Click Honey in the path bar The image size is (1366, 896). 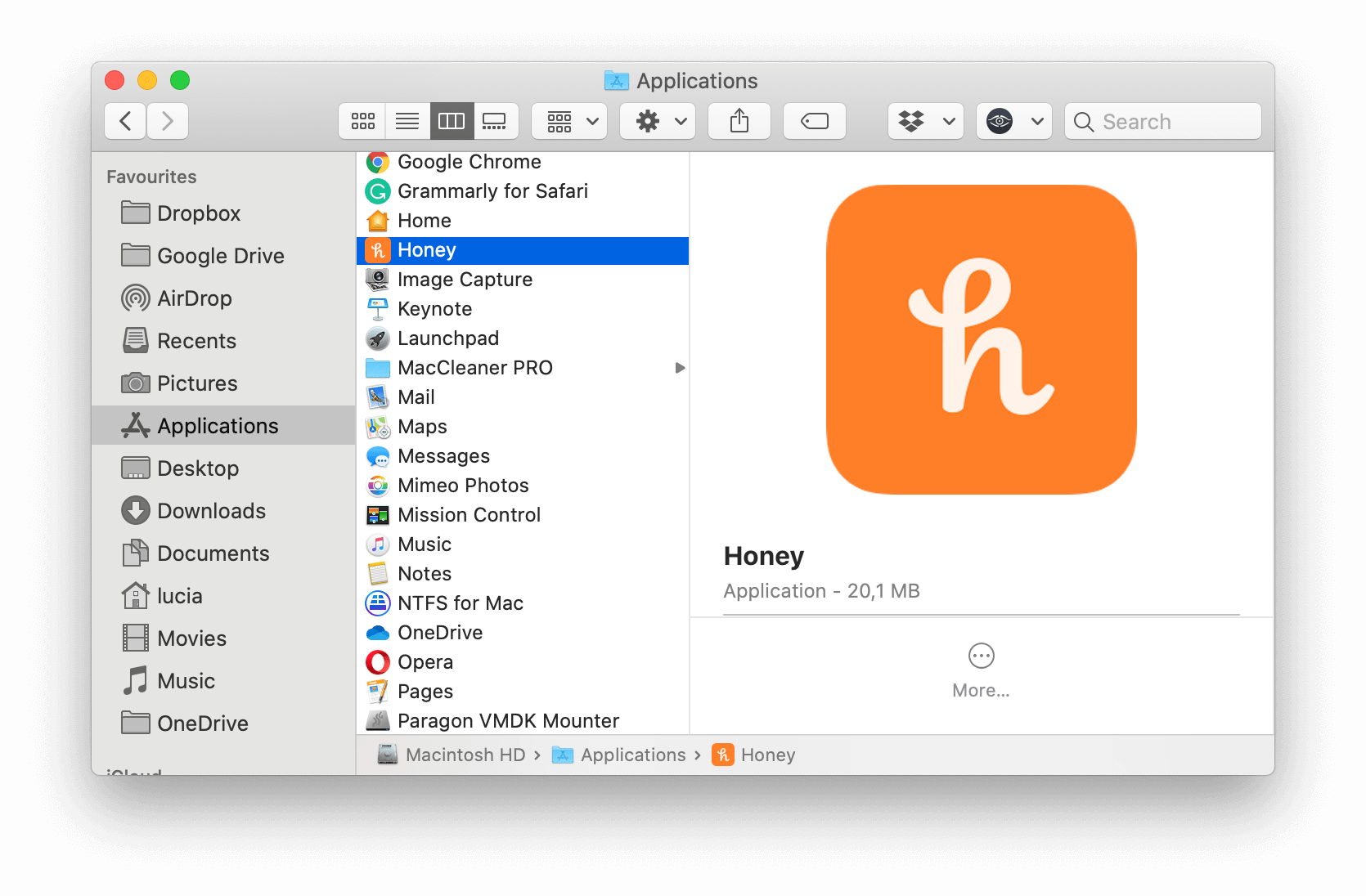(x=753, y=755)
